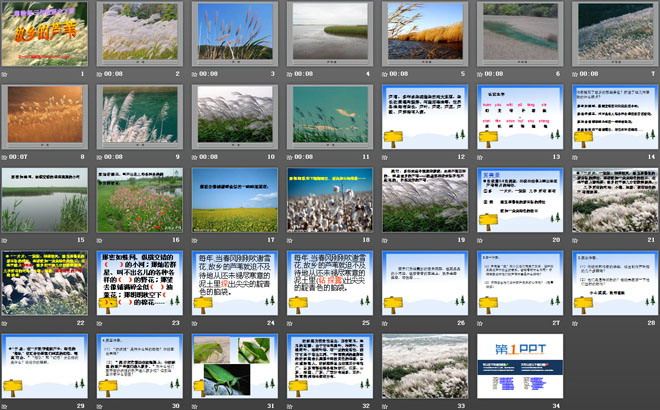Open slide 5 with golden reeds
The width and height of the screenshot is (660, 410).
[424, 33]
